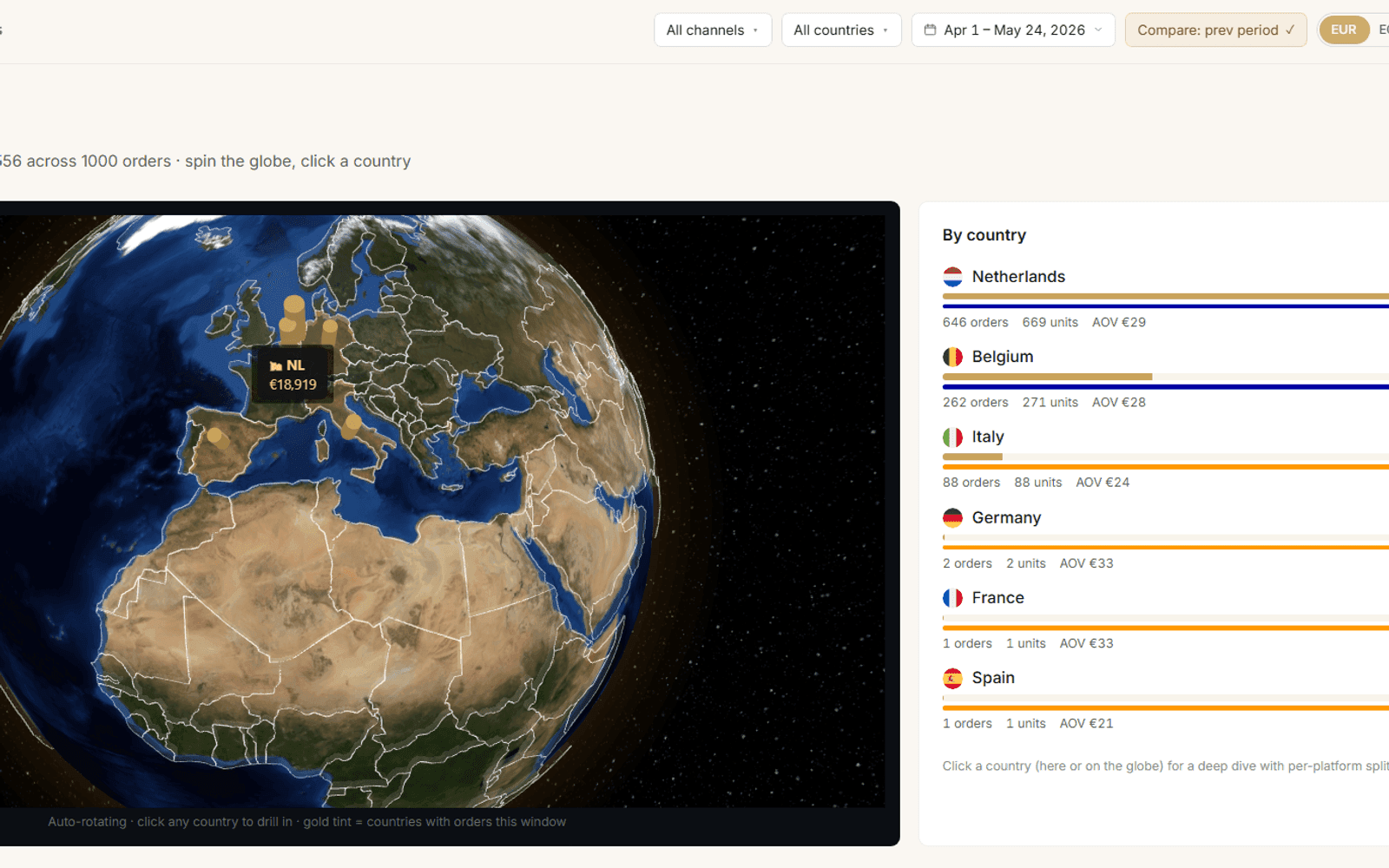Screen dimensions: 1389x868
Task: Click the check mark in Compare button
Action: pyautogui.click(x=1290, y=30)
